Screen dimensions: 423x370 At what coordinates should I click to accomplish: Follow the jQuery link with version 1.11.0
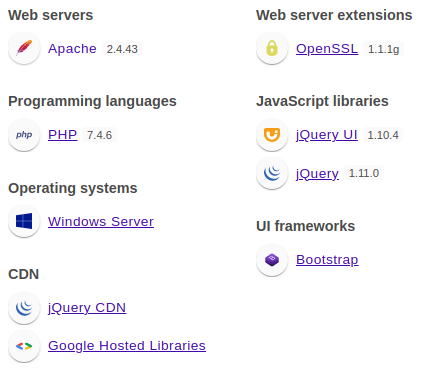pos(317,174)
